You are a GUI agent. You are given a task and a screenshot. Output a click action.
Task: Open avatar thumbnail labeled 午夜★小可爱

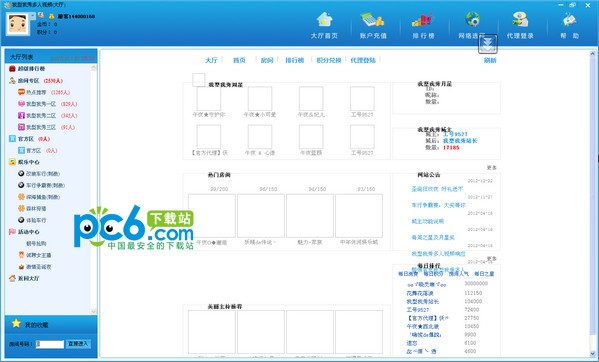(260, 99)
